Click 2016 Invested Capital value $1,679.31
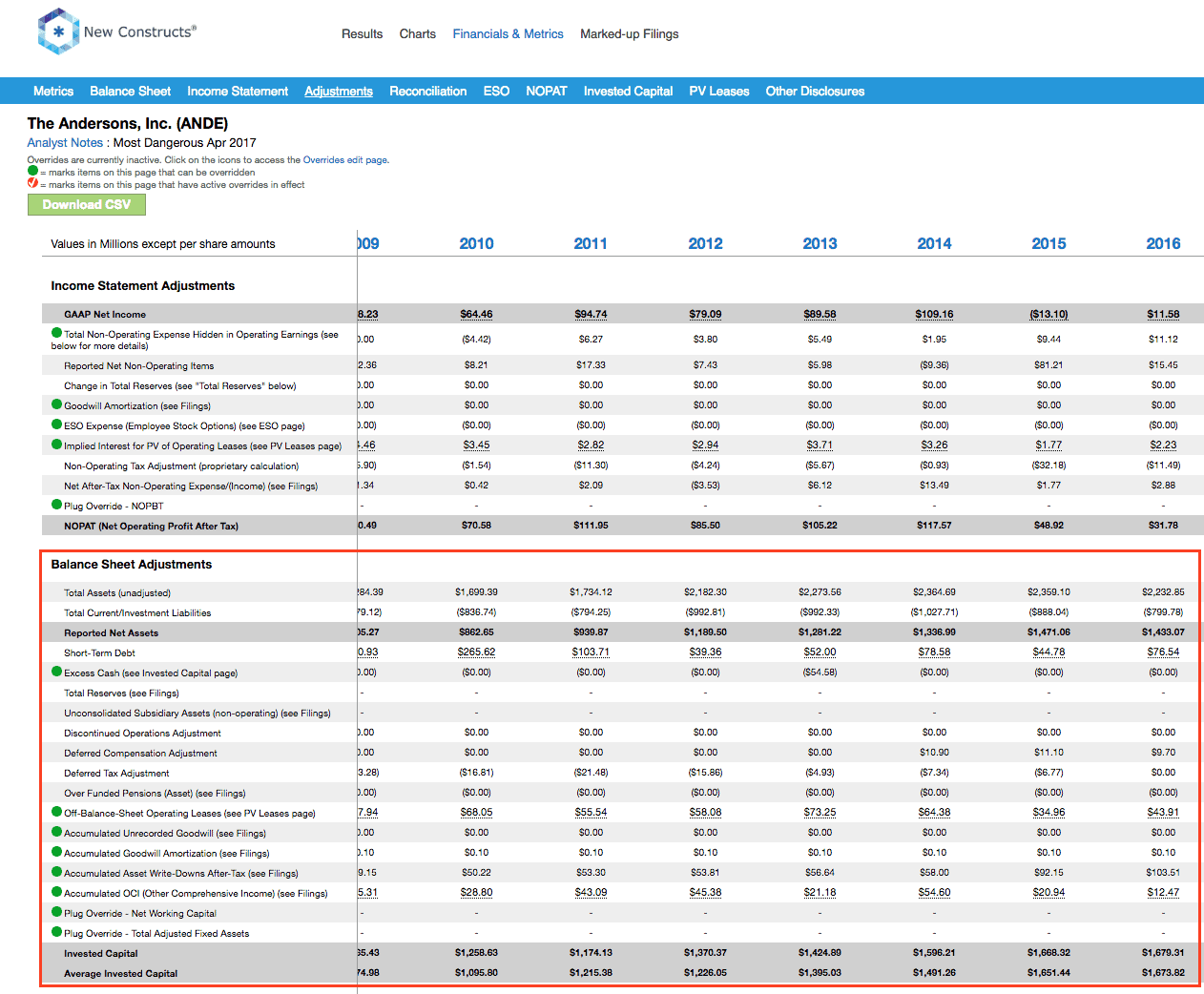 pyautogui.click(x=1164, y=953)
